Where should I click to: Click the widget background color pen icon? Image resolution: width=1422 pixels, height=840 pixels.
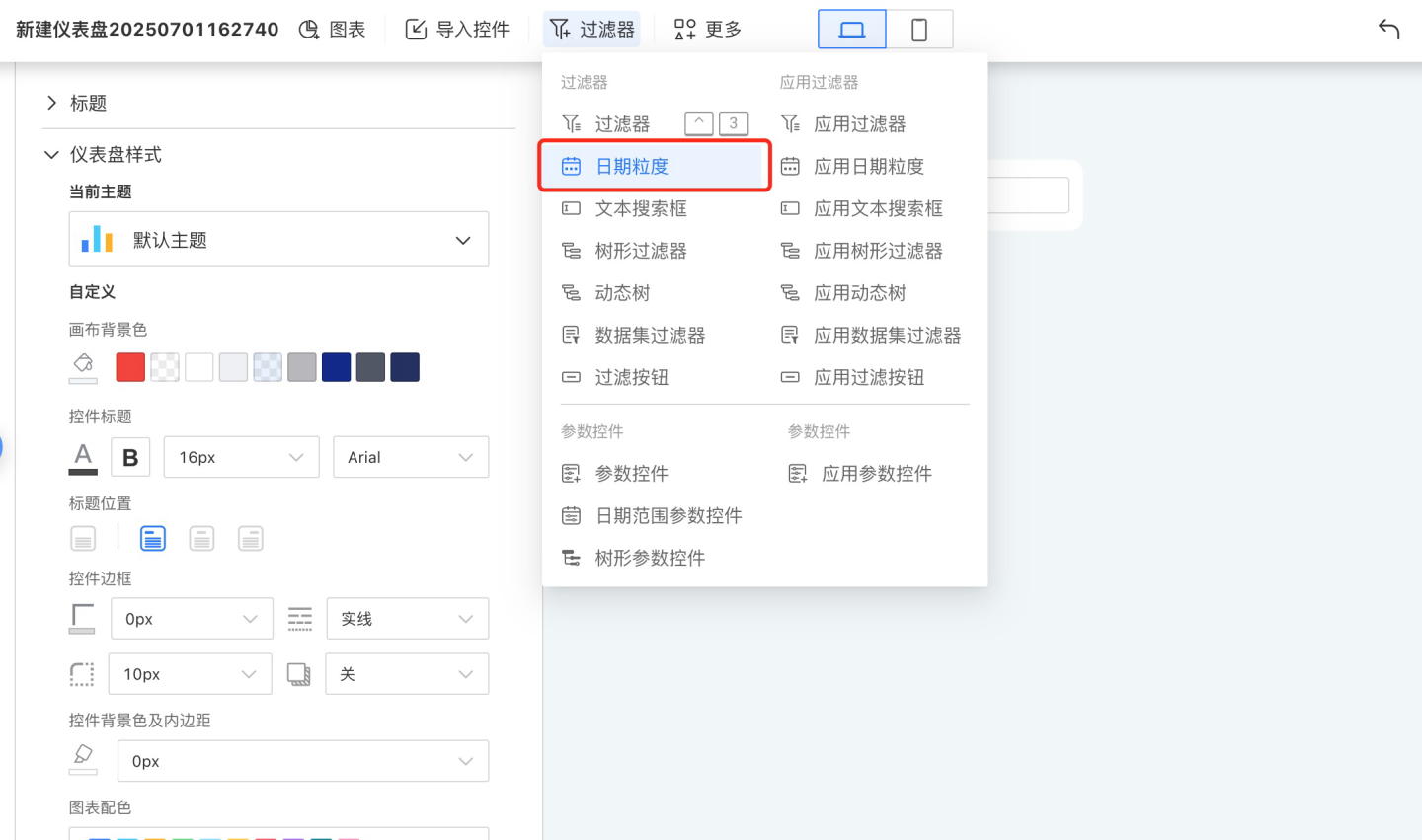pyautogui.click(x=83, y=759)
